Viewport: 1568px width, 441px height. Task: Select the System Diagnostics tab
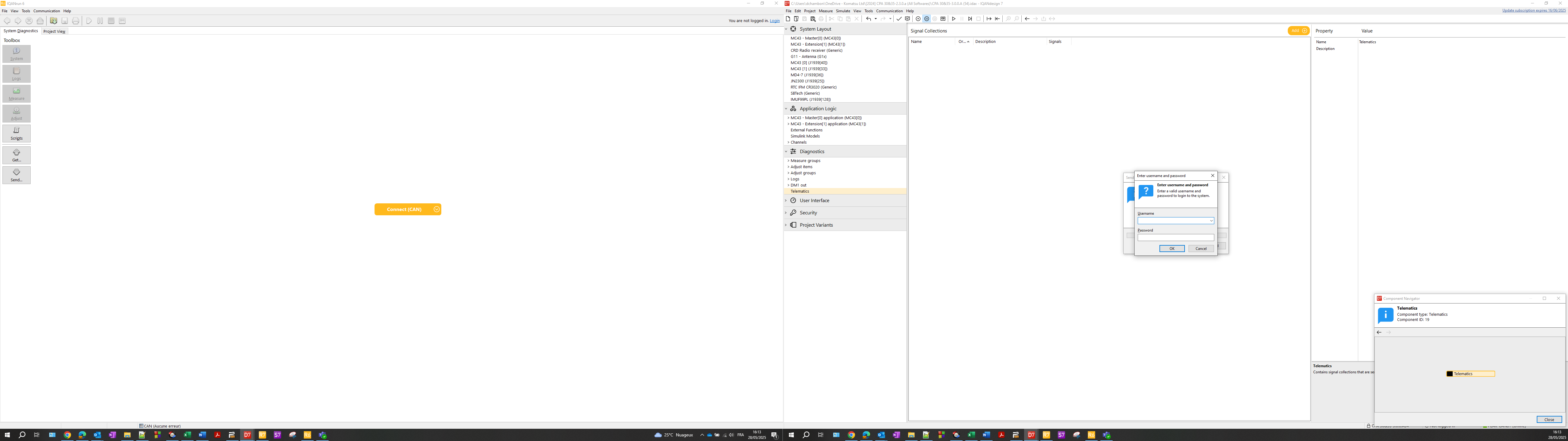21,30
